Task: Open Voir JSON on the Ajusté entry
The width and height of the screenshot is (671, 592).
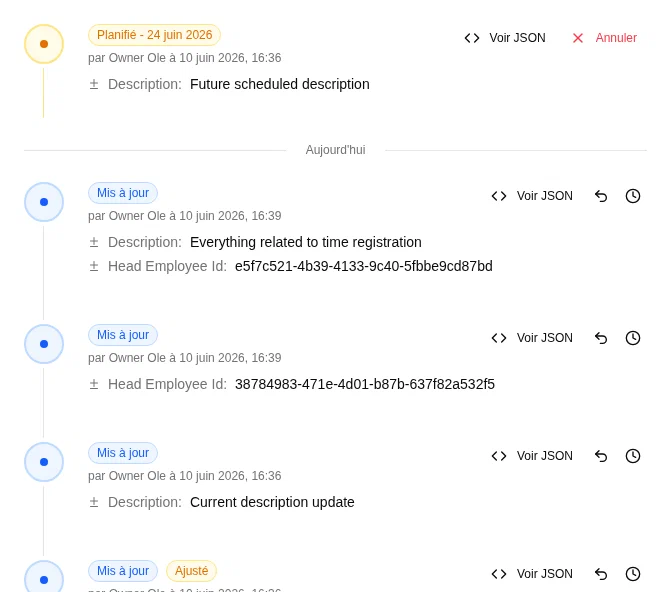Action: tap(532, 574)
